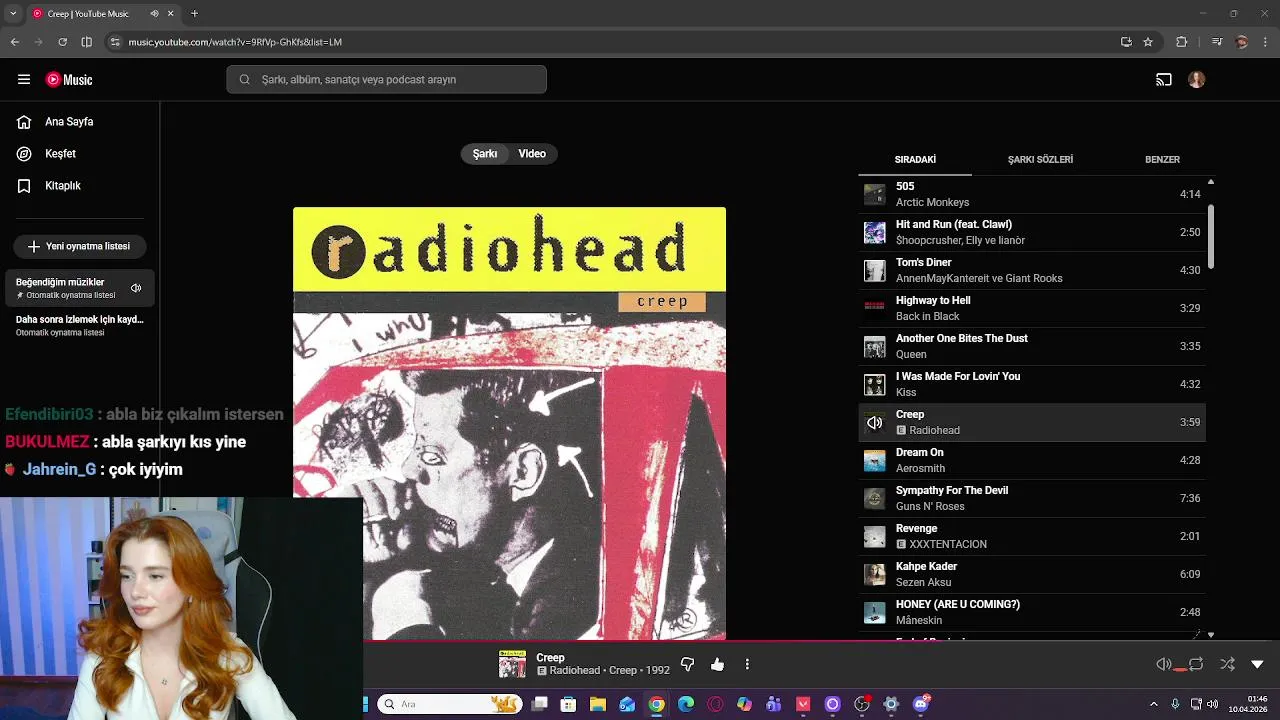Toggle the browser split view button
The width and height of the screenshot is (1280, 720).
click(x=87, y=42)
